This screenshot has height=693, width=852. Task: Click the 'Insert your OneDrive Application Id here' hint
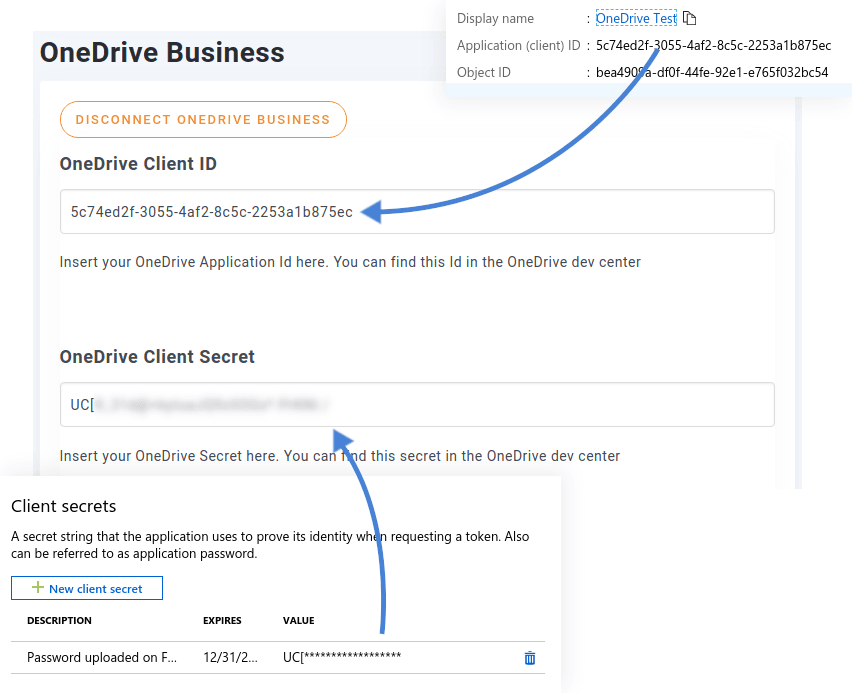pyautogui.click(x=350, y=262)
